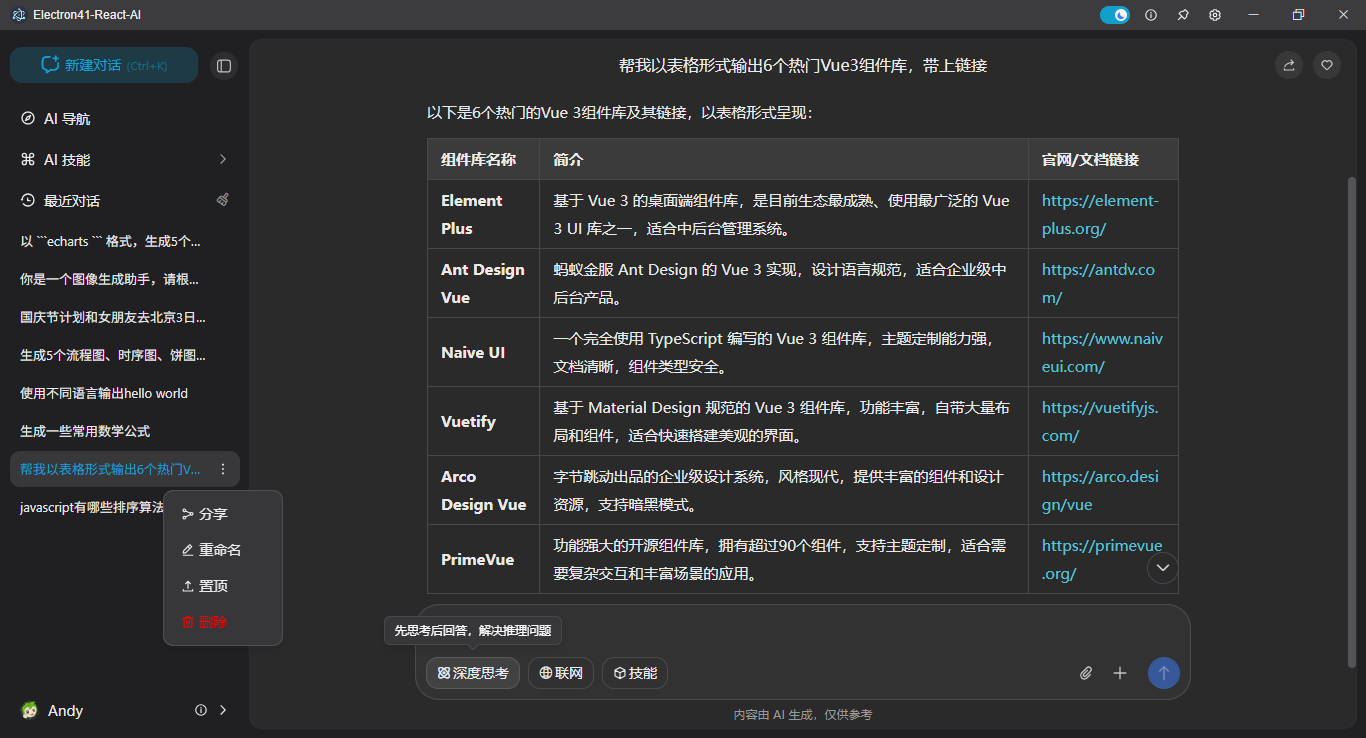Open the Andy user avatar
The height and width of the screenshot is (738, 1366).
[30, 710]
